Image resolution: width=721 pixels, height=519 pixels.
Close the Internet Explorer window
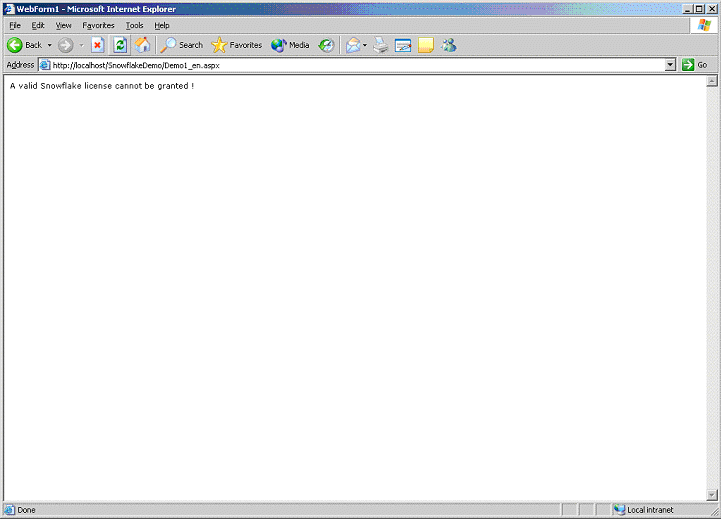pos(711,9)
